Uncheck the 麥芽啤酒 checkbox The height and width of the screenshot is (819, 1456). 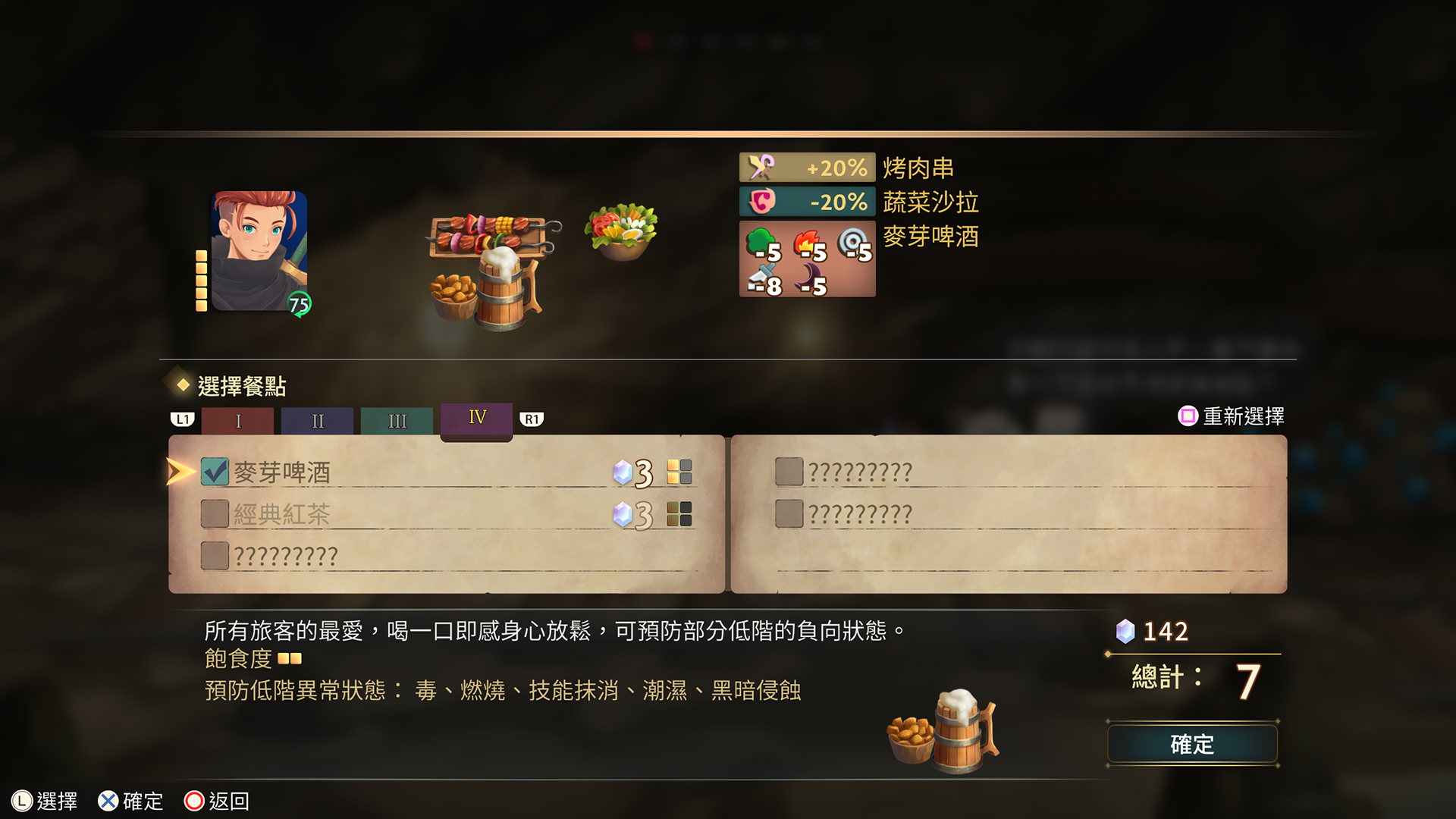(215, 472)
